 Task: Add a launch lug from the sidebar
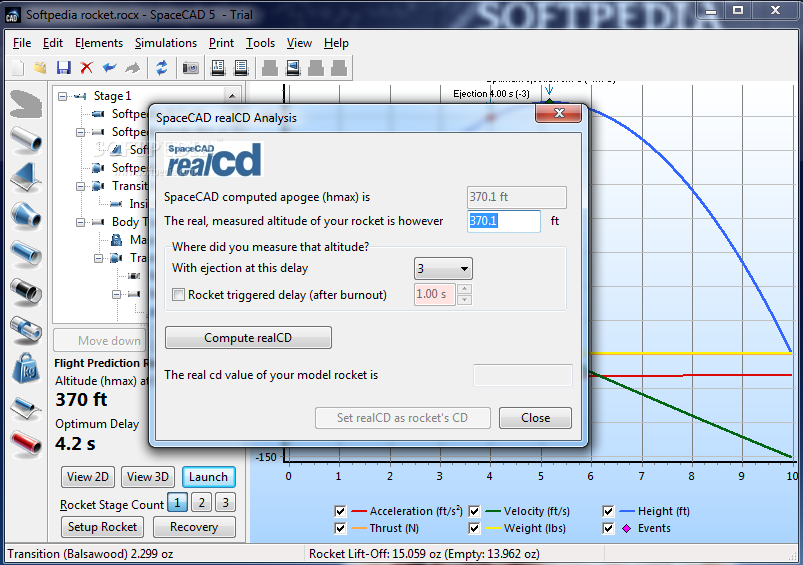click(x=26, y=407)
